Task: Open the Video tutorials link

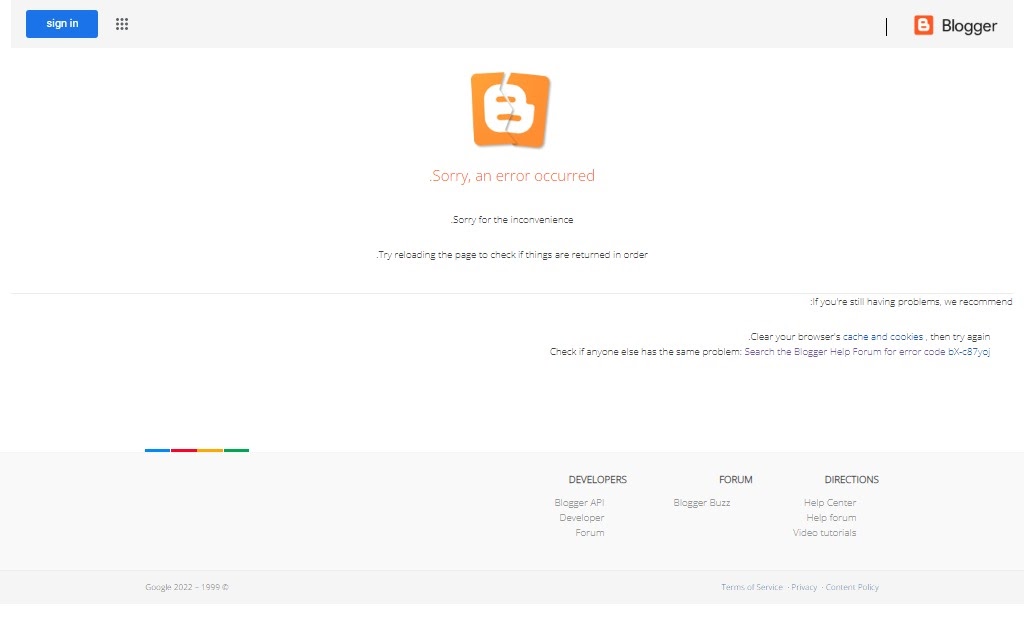Action: click(824, 533)
